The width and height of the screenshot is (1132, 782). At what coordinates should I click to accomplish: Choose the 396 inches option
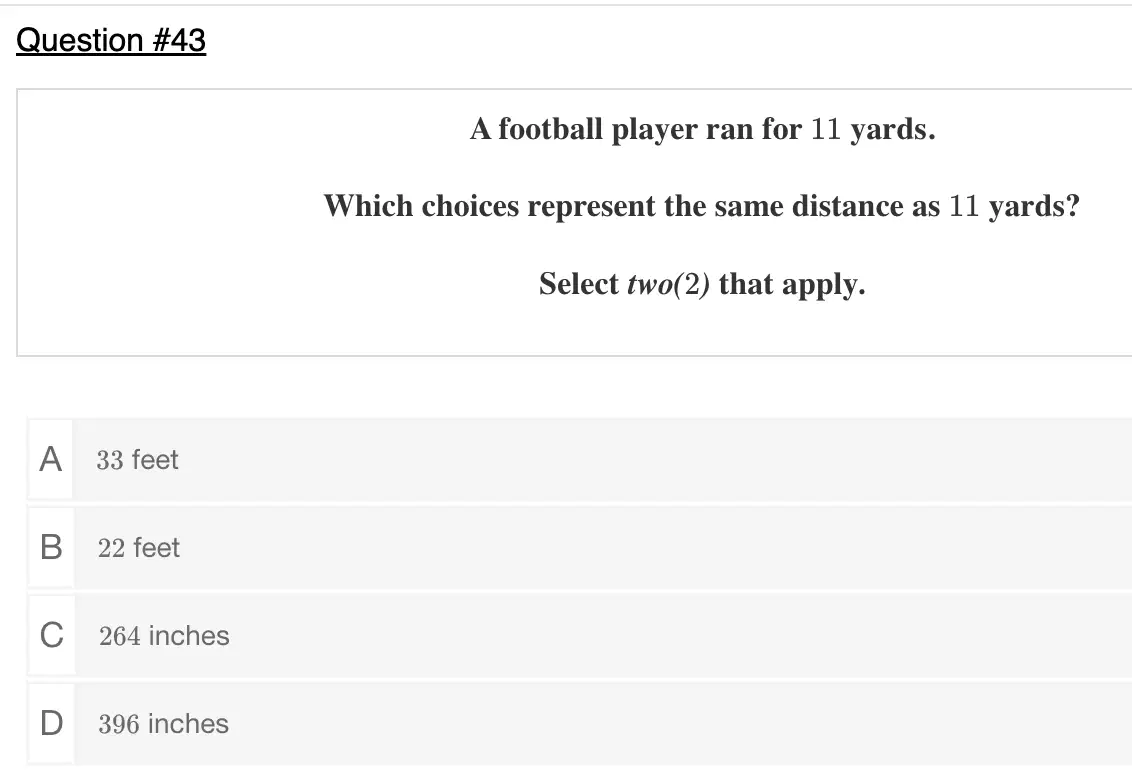163,724
